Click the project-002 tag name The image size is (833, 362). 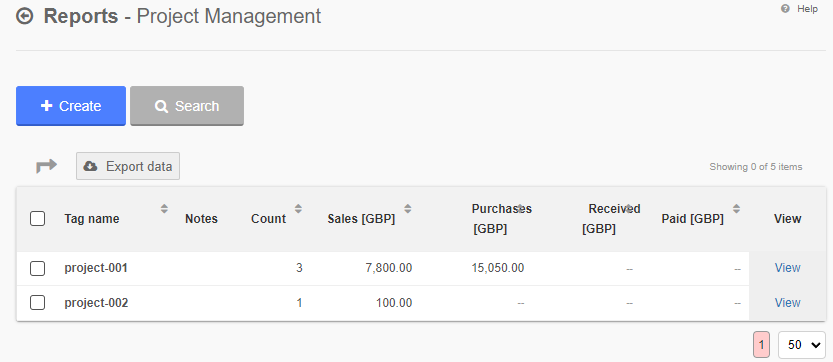(96, 303)
